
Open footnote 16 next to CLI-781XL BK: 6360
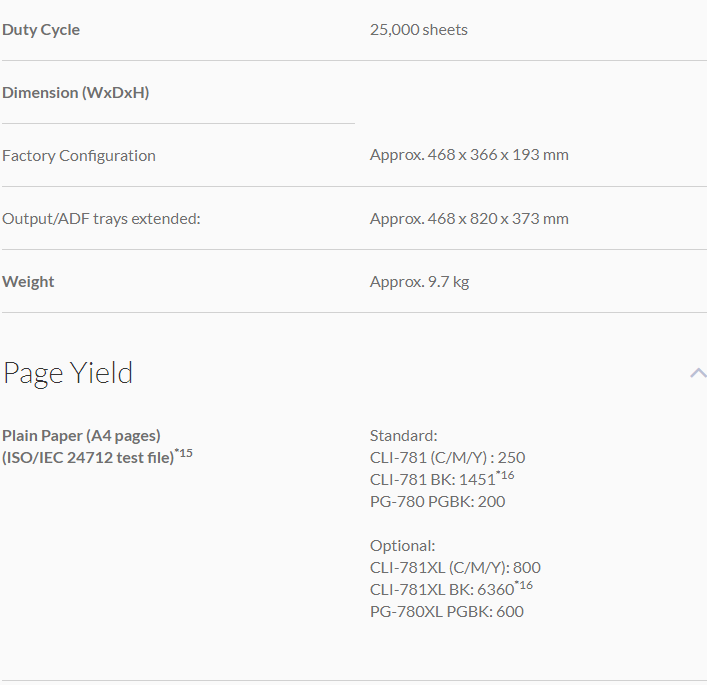point(524,585)
